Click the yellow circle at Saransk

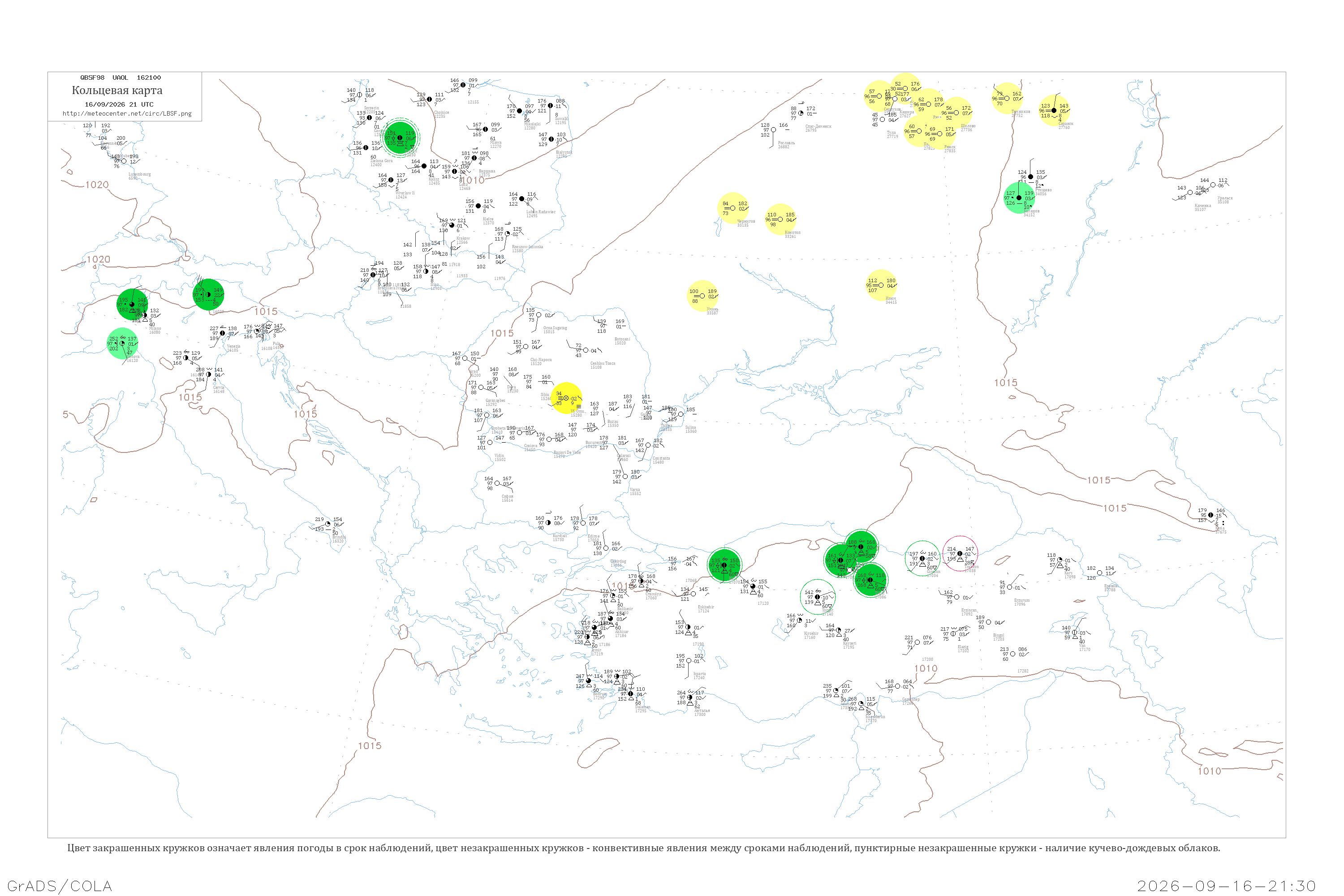pos(1054,110)
